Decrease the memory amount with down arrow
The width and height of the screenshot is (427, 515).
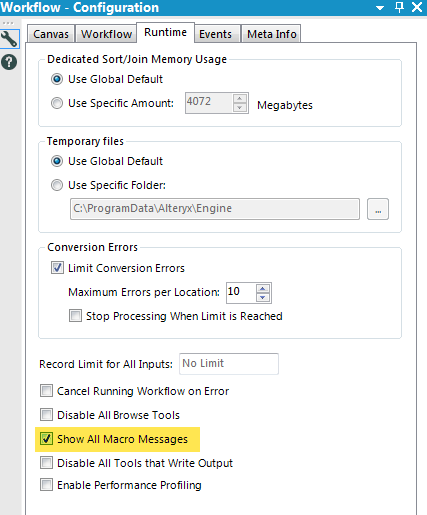click(240, 107)
